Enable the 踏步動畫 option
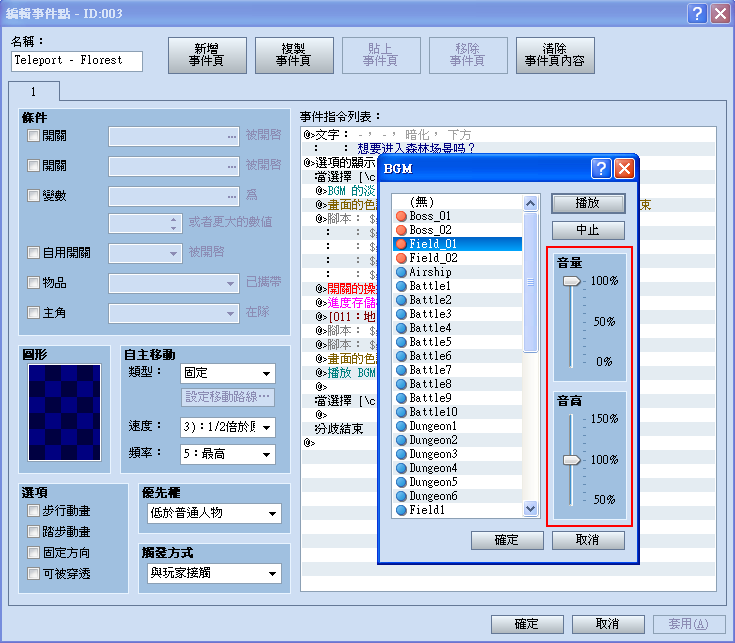 point(33,531)
